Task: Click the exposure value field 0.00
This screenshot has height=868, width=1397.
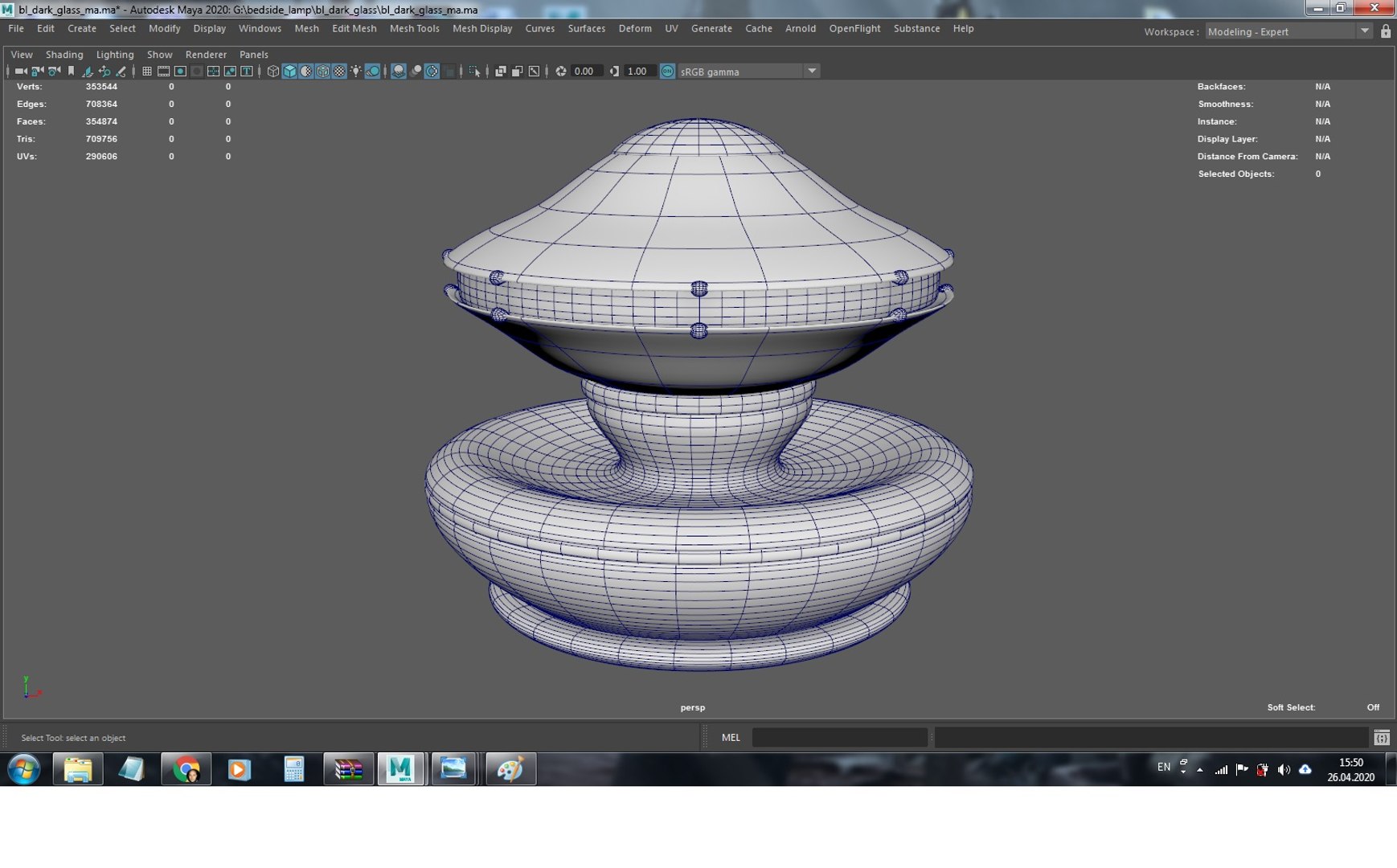Action: tap(587, 72)
